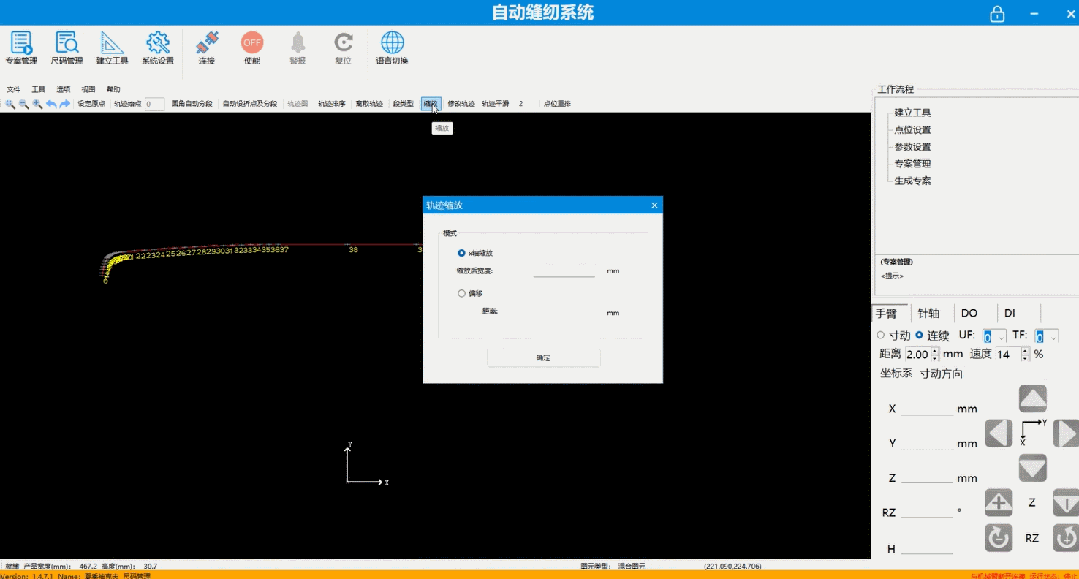Click the right RZ rotation button
The width and height of the screenshot is (1079, 579).
(x=1065, y=538)
